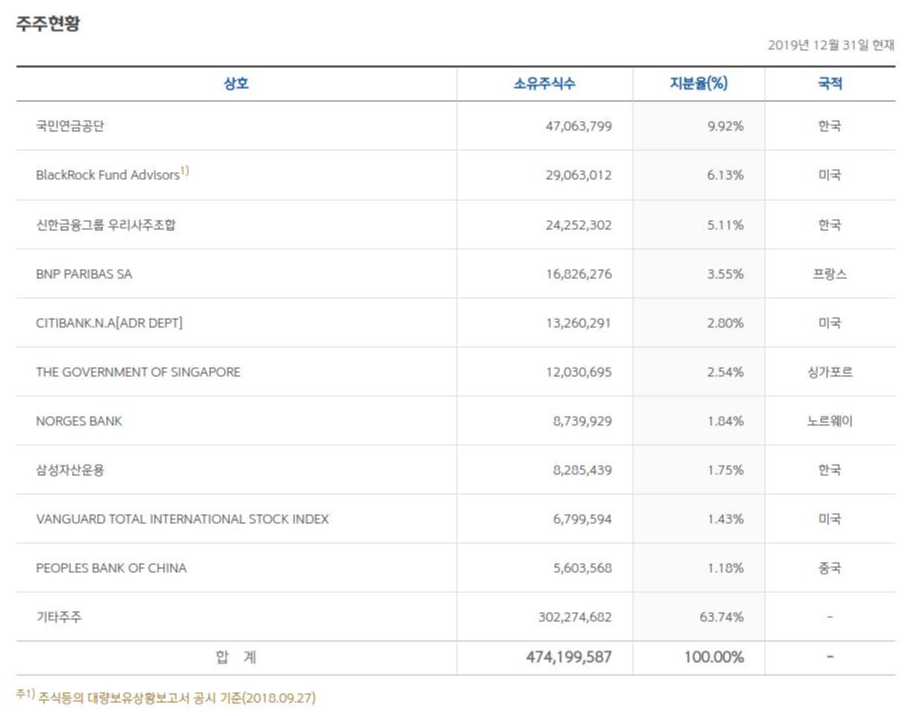Click the 소유주식수 column header

tap(544, 83)
